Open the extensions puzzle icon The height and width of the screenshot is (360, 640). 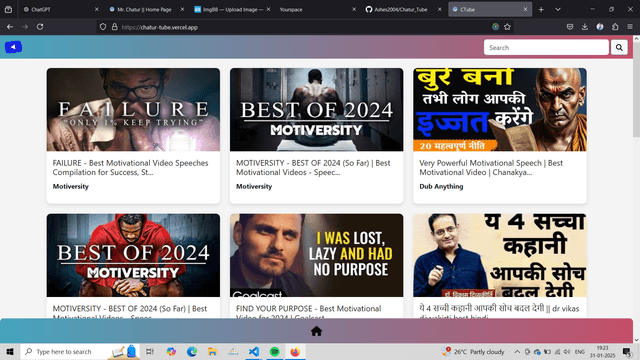(615, 27)
